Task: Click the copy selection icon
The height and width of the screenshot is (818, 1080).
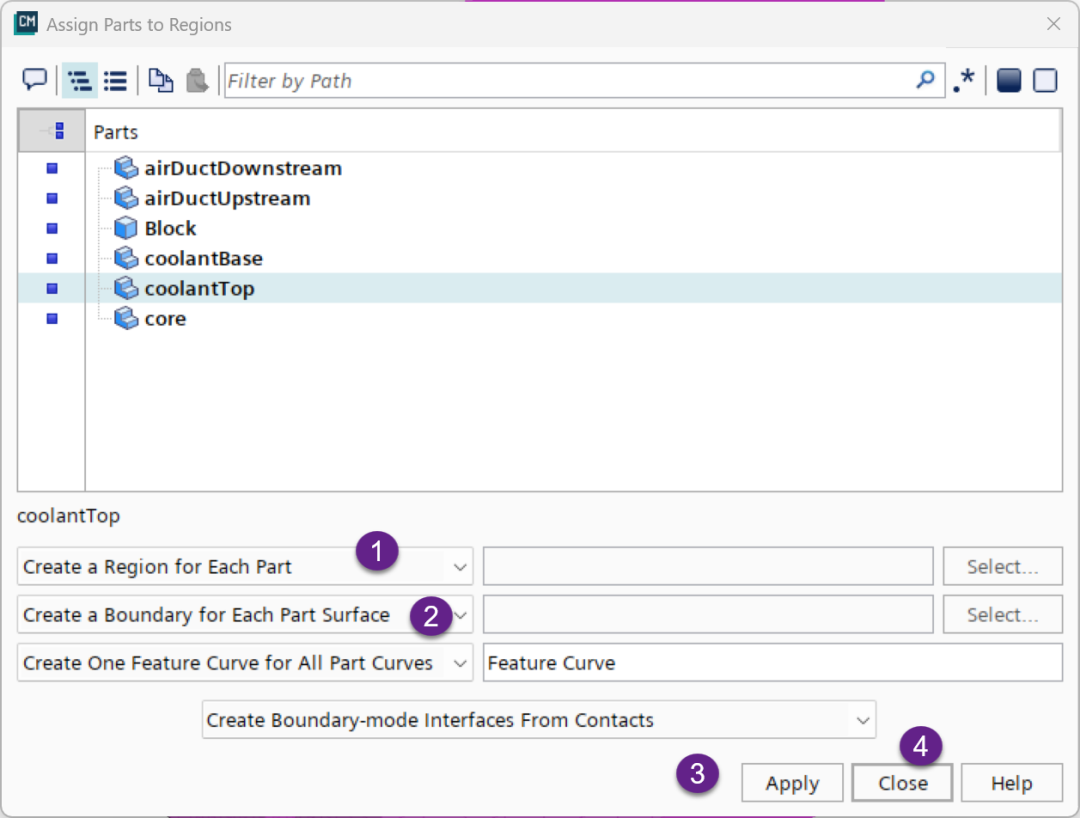Action: click(x=160, y=81)
